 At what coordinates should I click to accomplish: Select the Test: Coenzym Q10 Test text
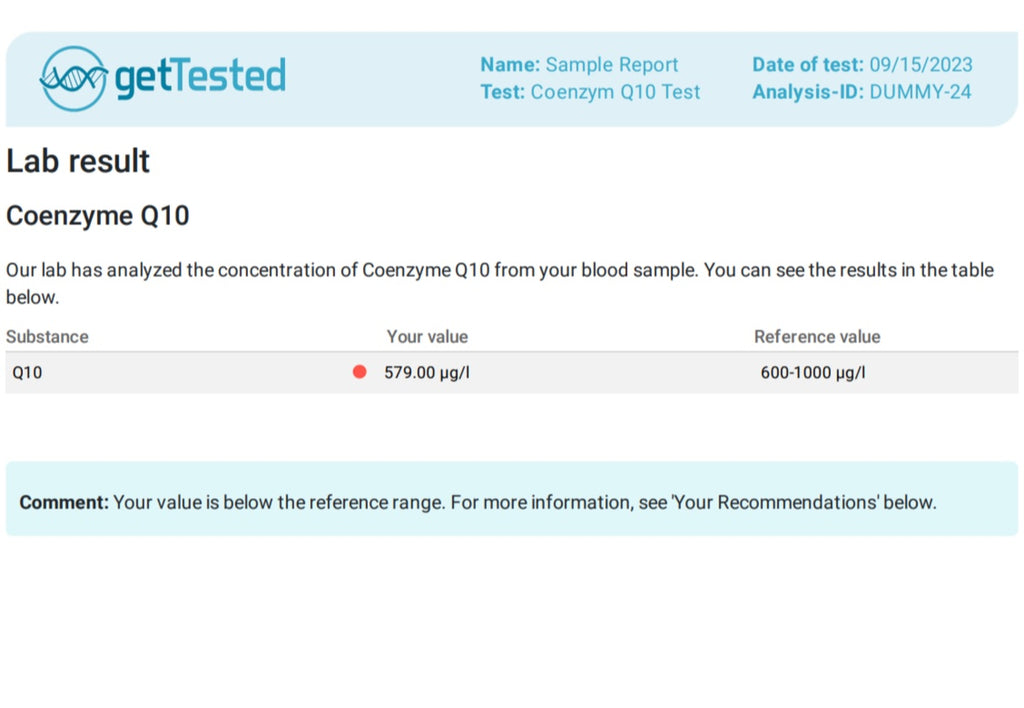590,92
